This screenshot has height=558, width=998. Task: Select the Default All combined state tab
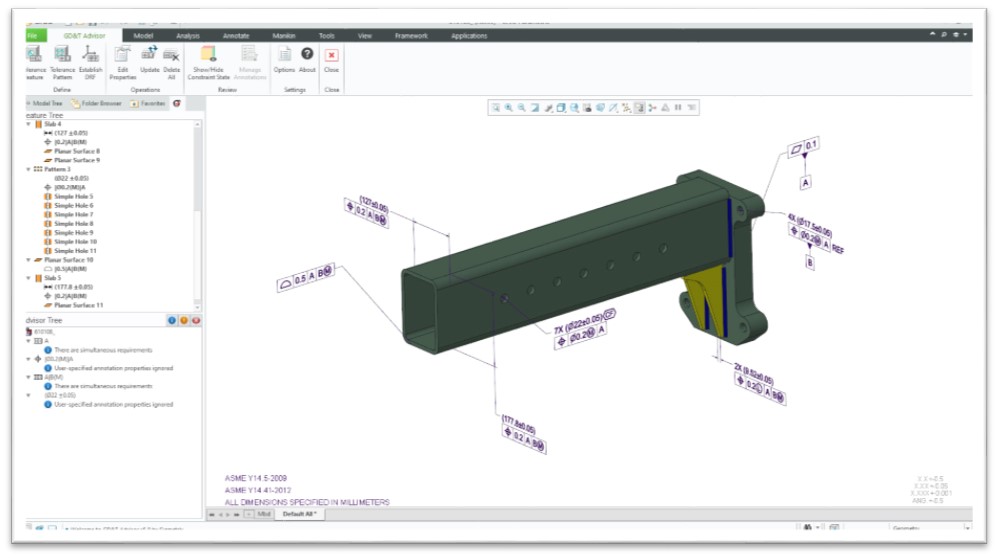click(300, 514)
